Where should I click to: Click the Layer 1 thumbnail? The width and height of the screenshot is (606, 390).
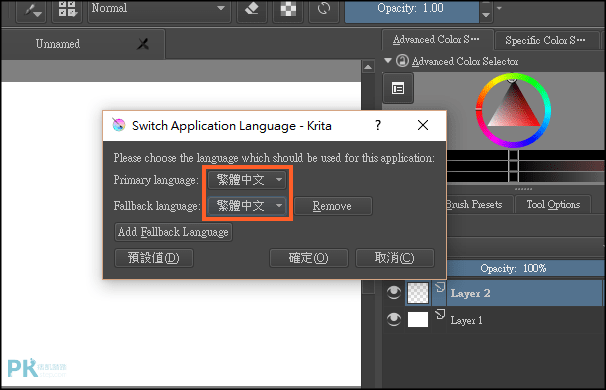pyautogui.click(x=418, y=319)
